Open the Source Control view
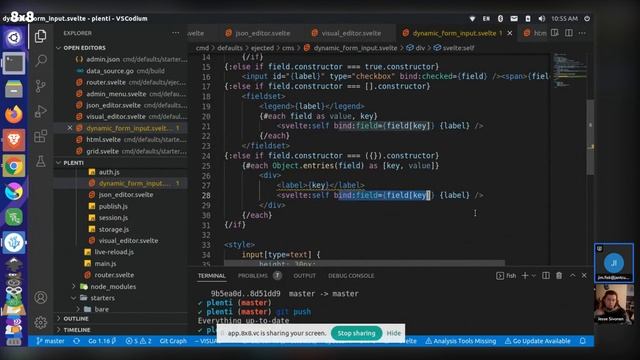Image resolution: width=640 pixels, height=360 pixels. point(40,86)
